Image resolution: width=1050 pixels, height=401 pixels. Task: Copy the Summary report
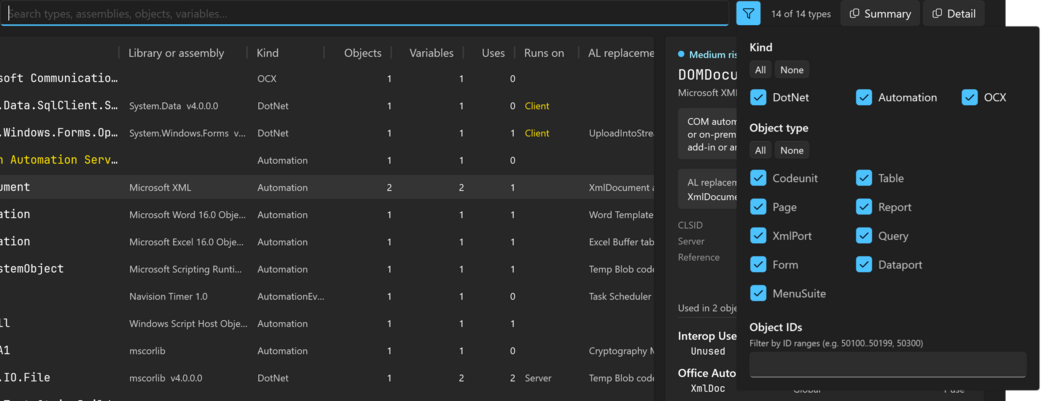tap(880, 13)
